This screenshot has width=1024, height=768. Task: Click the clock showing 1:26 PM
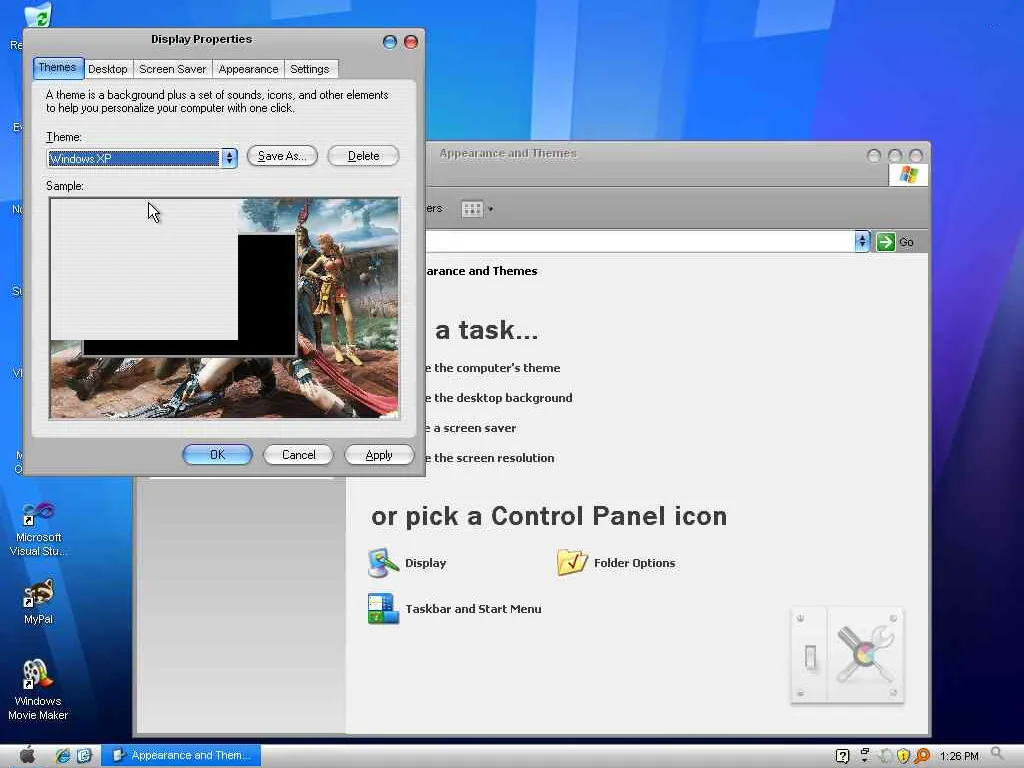tap(959, 756)
